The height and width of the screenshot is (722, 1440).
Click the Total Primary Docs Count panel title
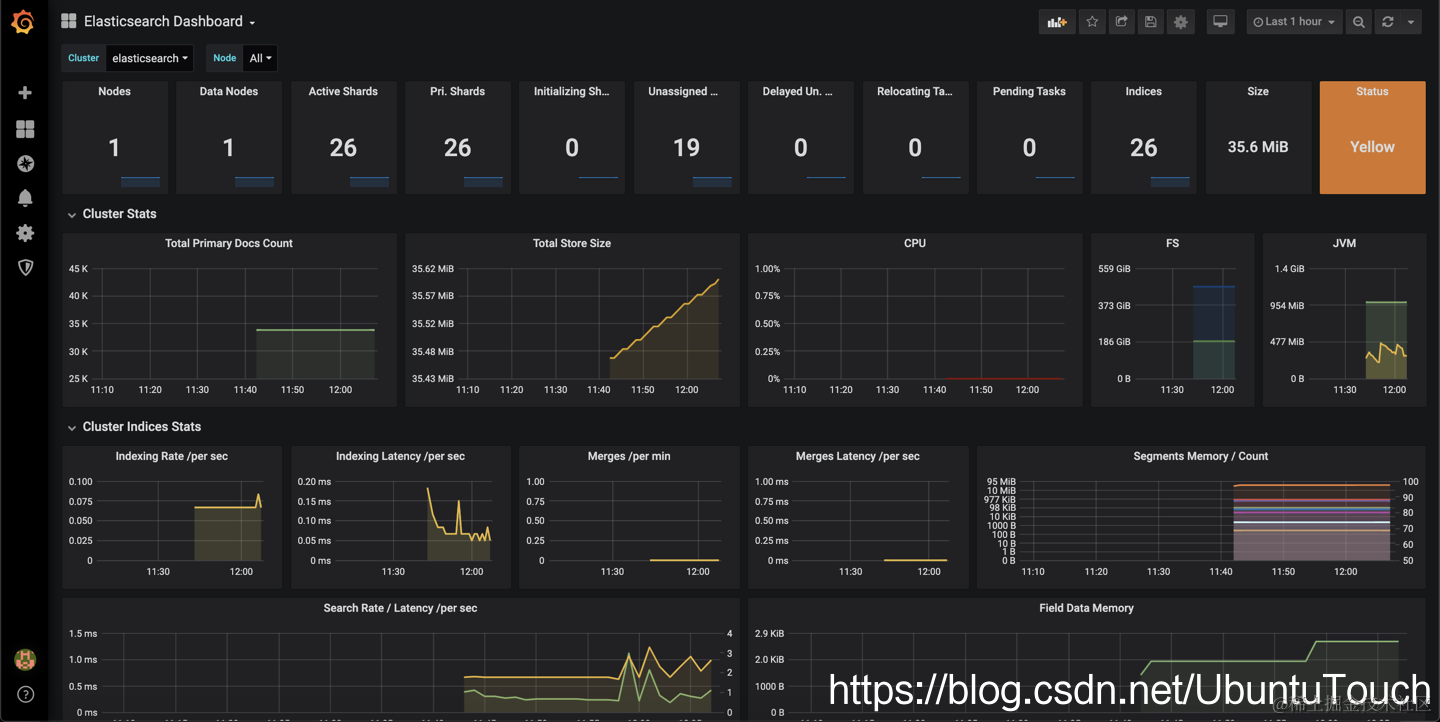click(x=229, y=243)
